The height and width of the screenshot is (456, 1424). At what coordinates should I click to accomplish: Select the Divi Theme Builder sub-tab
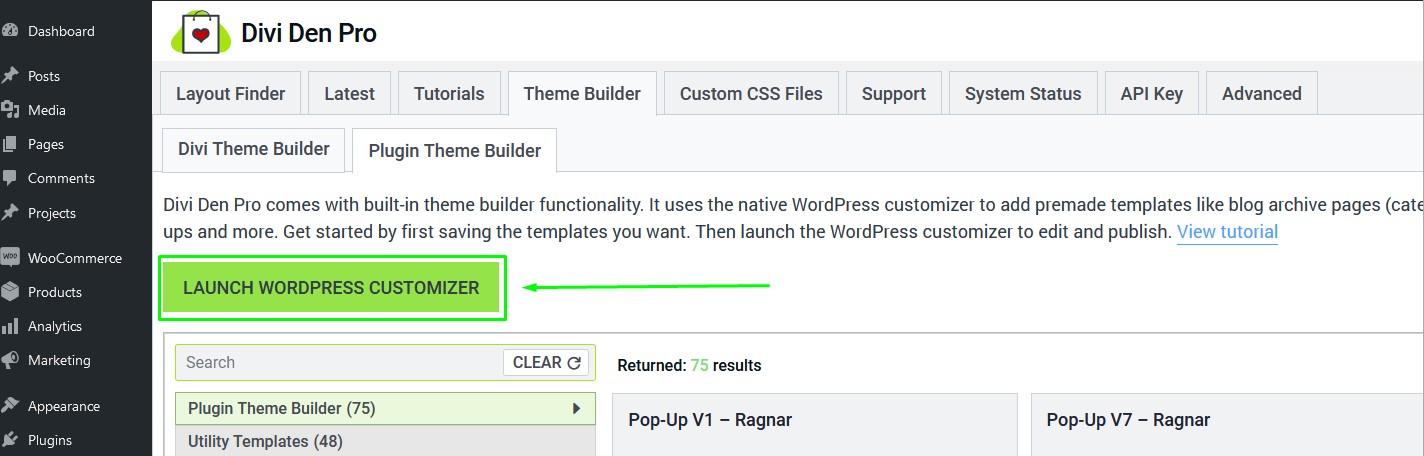[x=253, y=149]
